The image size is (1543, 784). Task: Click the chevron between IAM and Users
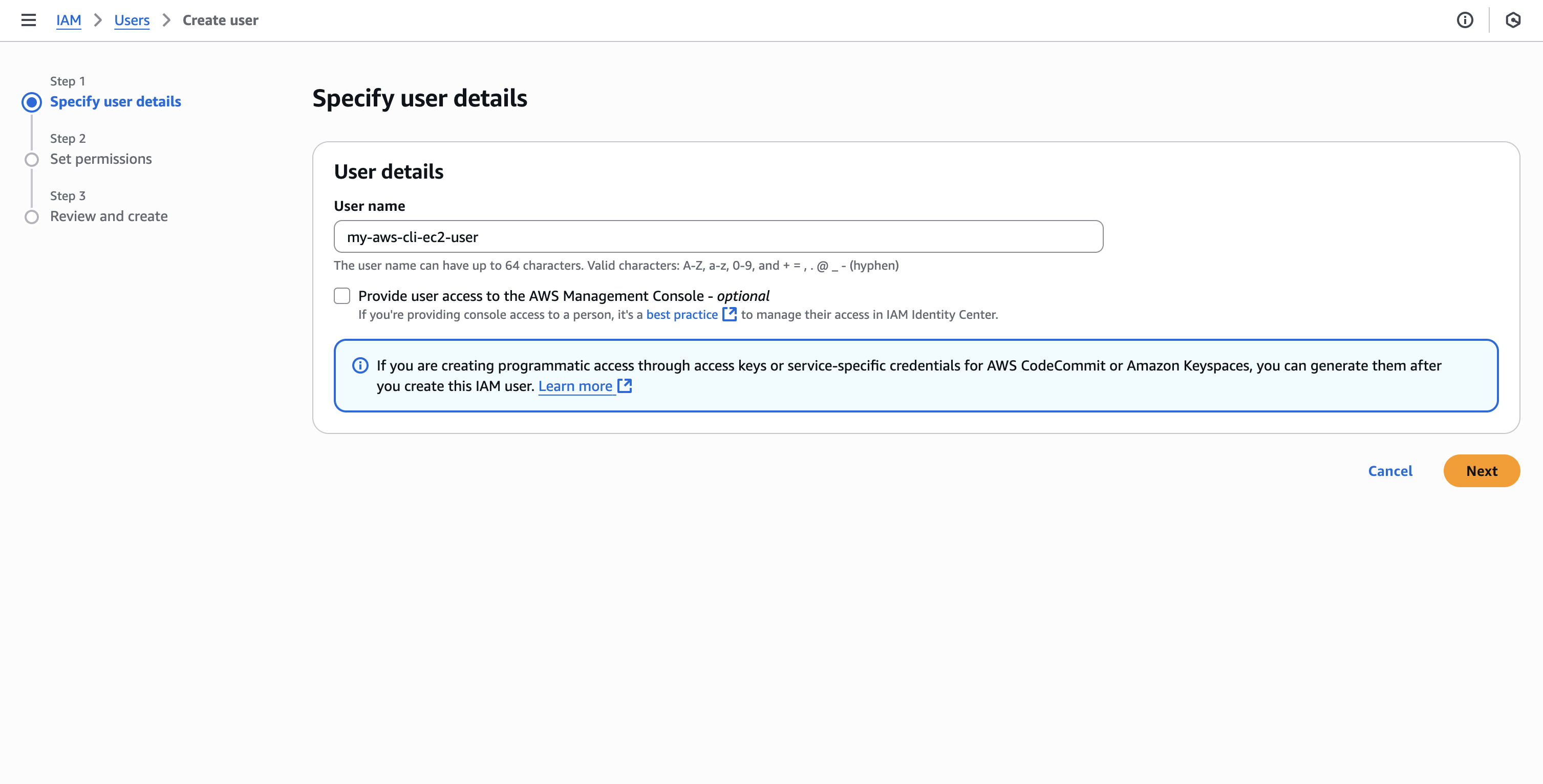98,20
